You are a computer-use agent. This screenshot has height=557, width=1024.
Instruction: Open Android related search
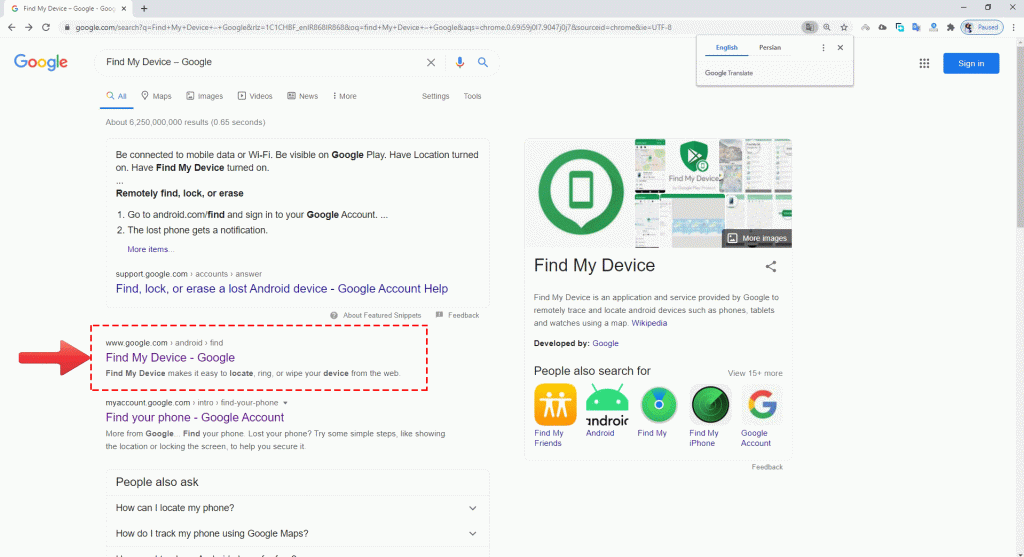pyautogui.click(x=607, y=411)
